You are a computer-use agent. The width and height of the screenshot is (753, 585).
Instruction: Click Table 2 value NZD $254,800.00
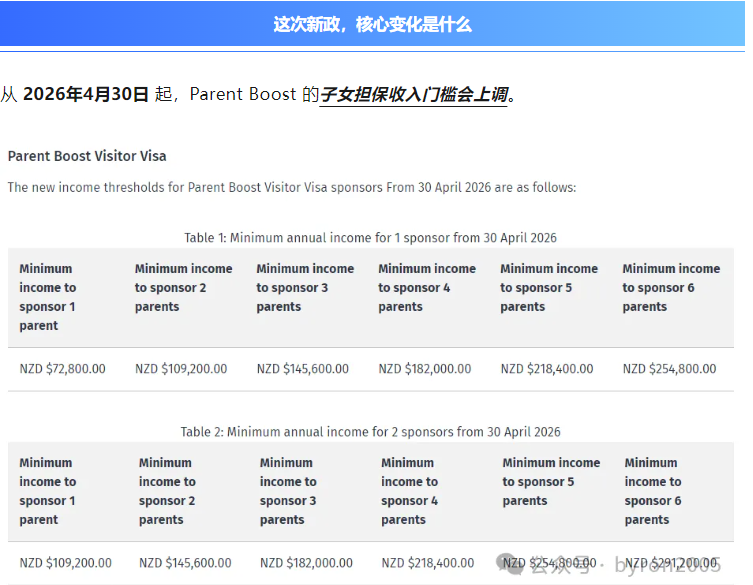click(x=549, y=563)
